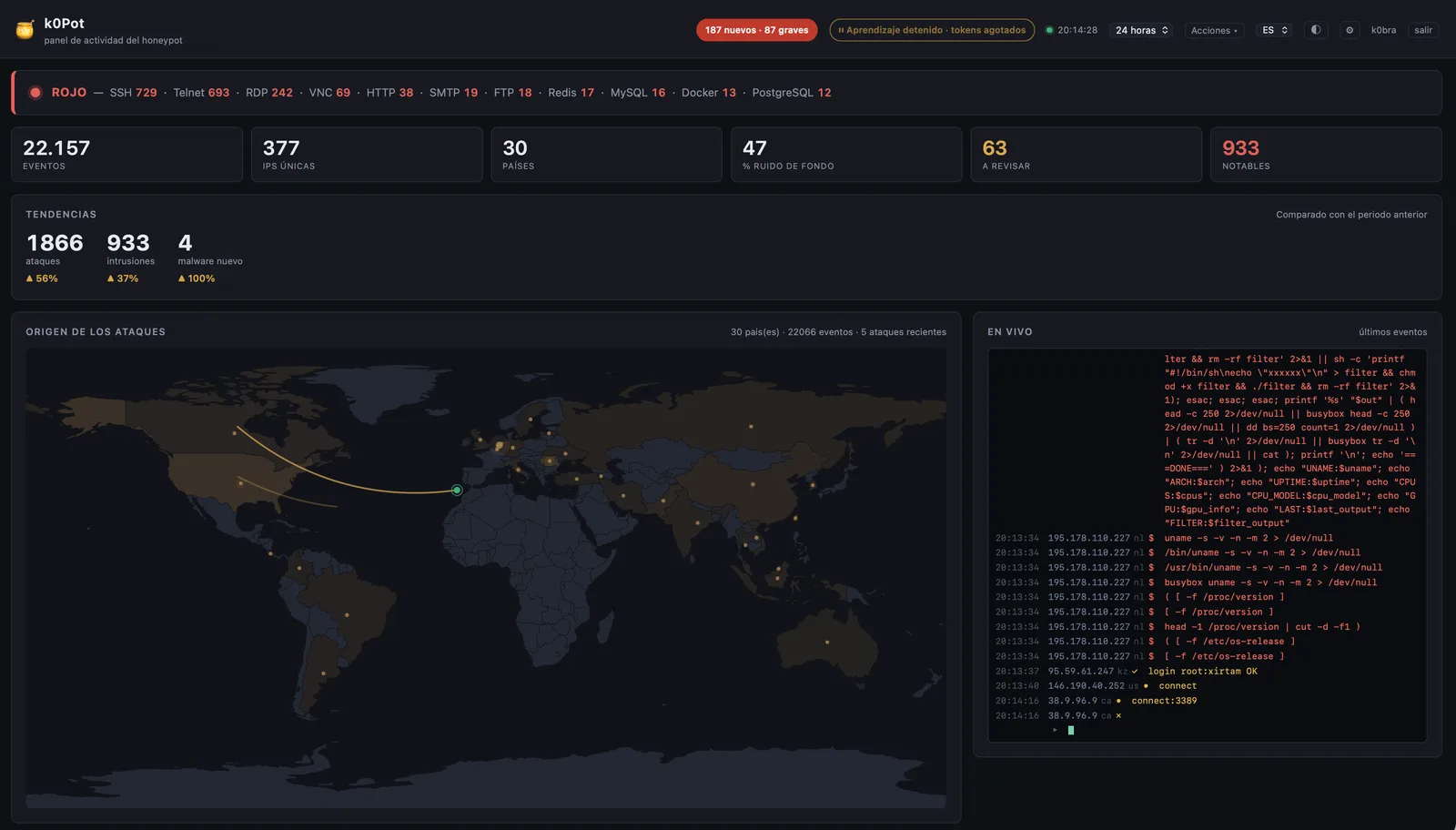1456x830 pixels.
Task: Open settings via the gear icon
Action: coord(1350,30)
